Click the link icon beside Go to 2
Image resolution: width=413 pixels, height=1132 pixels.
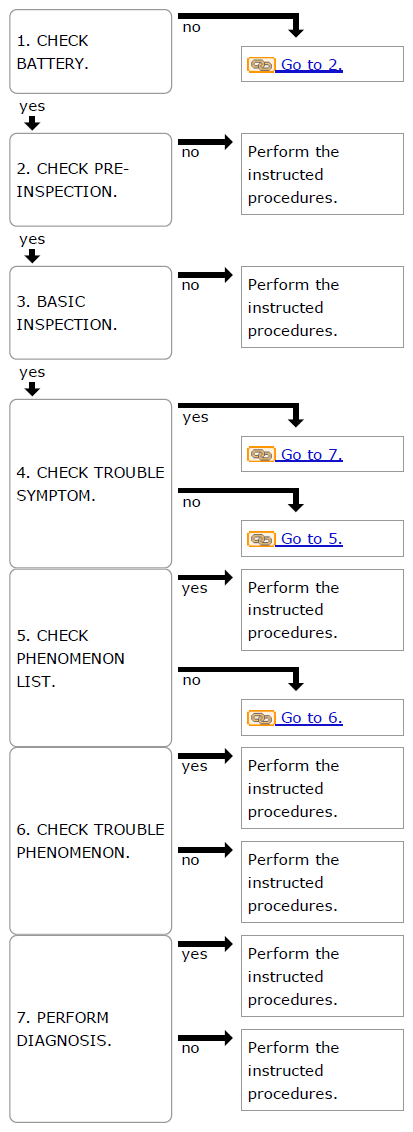coord(261,65)
